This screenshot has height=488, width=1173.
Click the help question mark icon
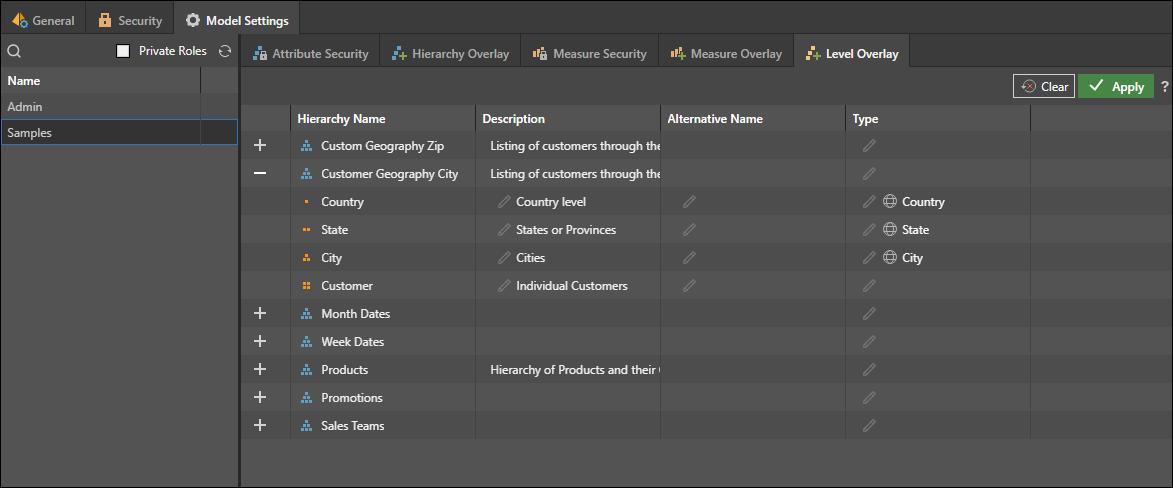click(1164, 87)
